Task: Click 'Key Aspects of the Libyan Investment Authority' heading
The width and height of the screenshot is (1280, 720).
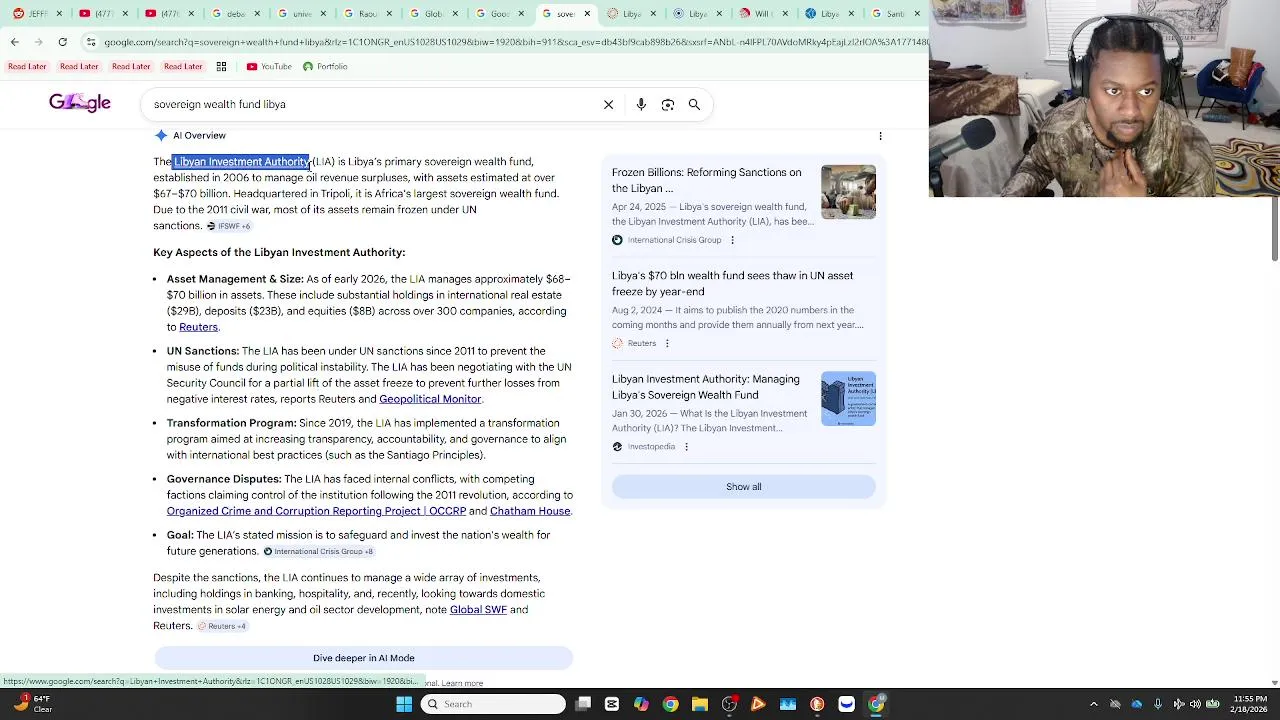Action: pos(279,253)
